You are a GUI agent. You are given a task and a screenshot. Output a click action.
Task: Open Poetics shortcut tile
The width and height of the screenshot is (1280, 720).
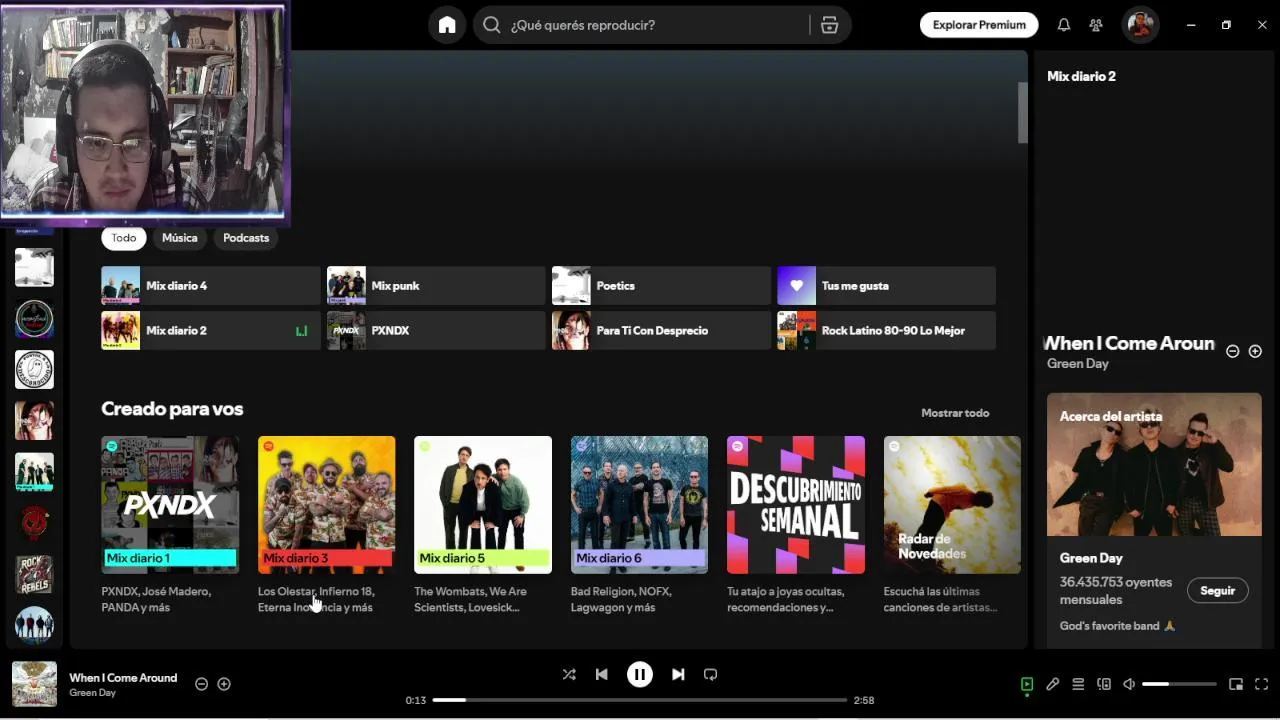[x=661, y=286]
